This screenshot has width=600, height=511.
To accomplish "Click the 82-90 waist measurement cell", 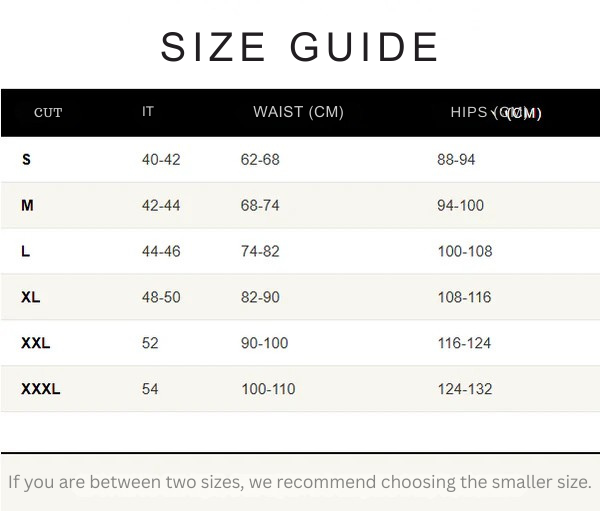I will (260, 297).
